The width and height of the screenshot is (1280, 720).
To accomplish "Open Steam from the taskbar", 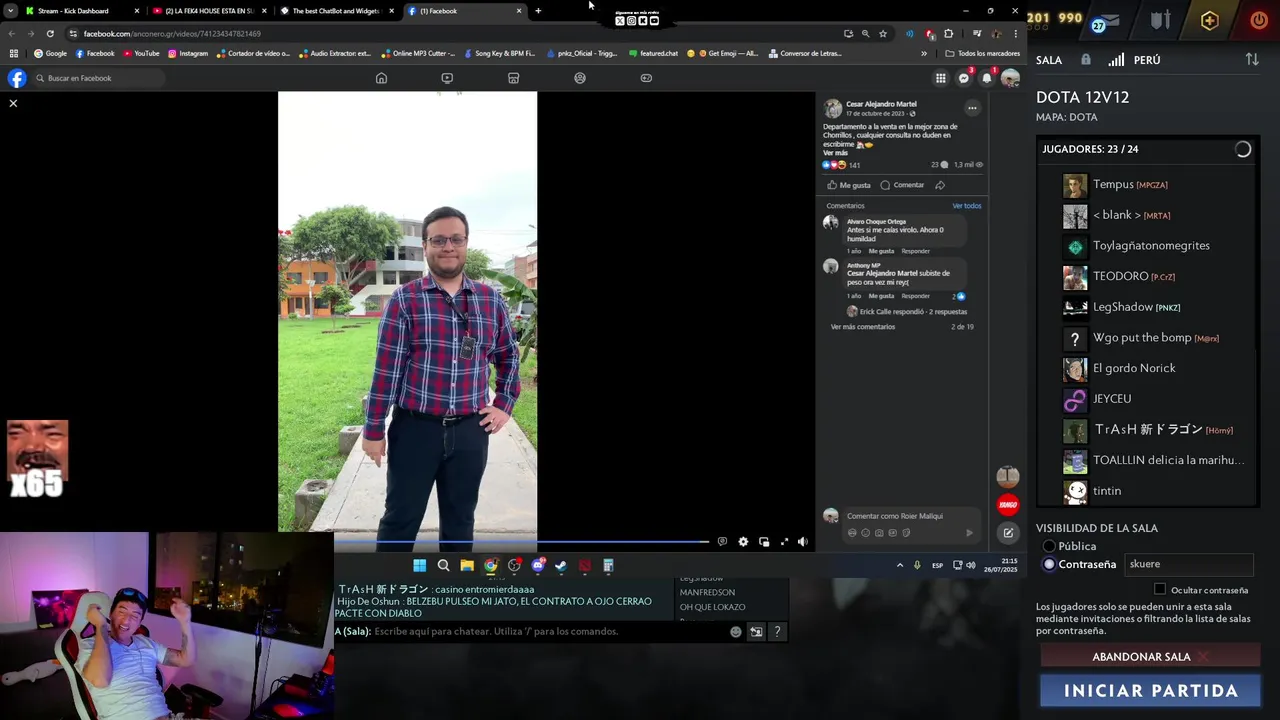I will tap(561, 566).
